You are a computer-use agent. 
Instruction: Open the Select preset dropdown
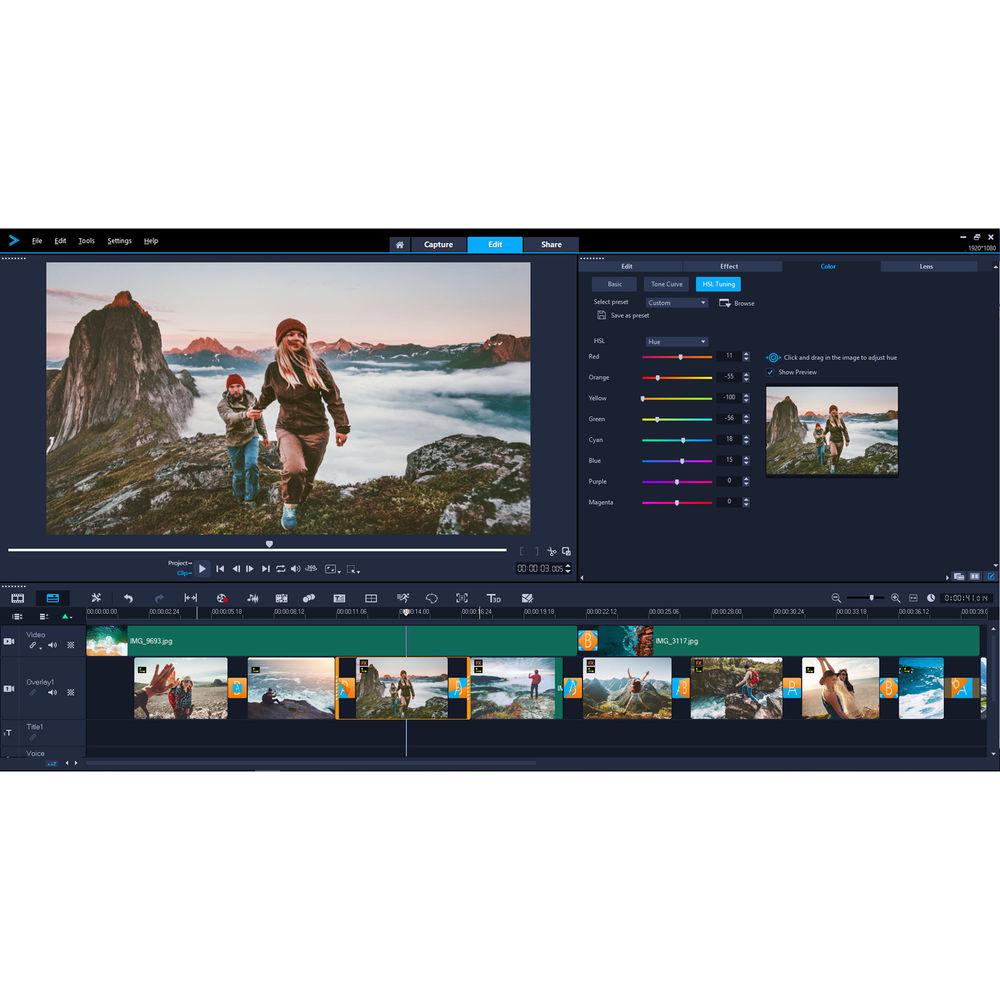(x=676, y=302)
